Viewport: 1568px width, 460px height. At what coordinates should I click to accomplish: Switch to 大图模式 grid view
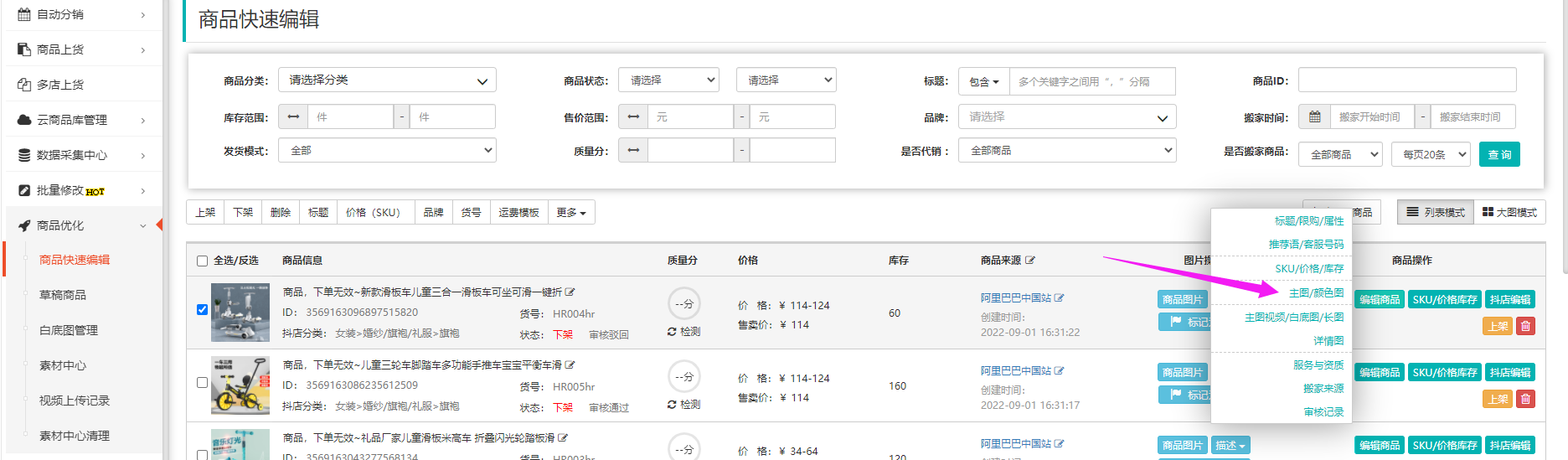tap(1509, 213)
